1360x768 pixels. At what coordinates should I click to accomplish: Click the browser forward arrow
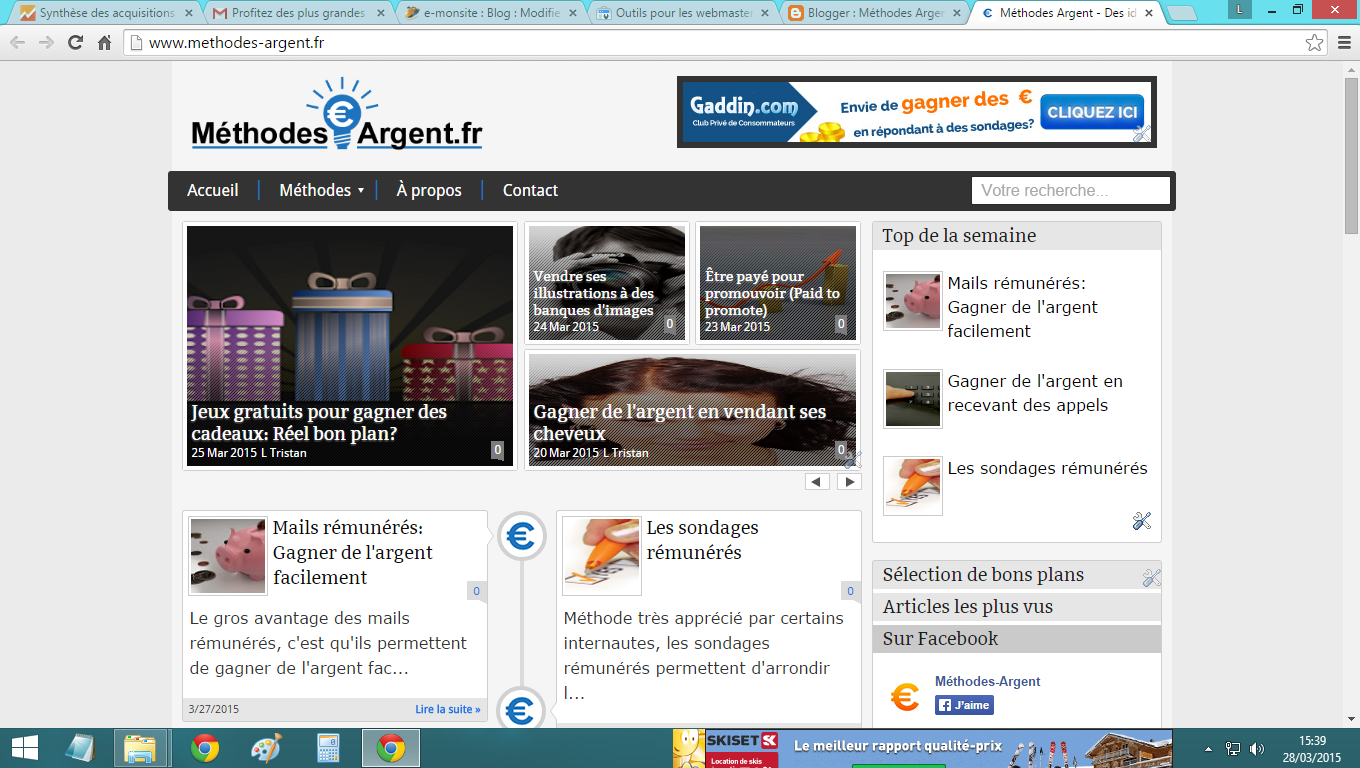46,43
